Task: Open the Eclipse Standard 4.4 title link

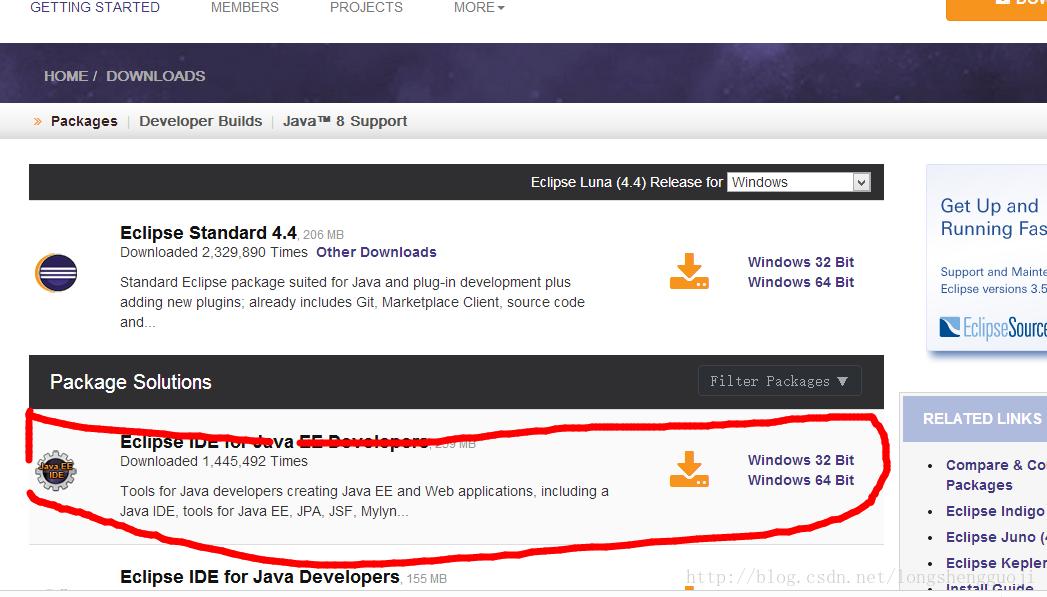Action: (x=208, y=233)
